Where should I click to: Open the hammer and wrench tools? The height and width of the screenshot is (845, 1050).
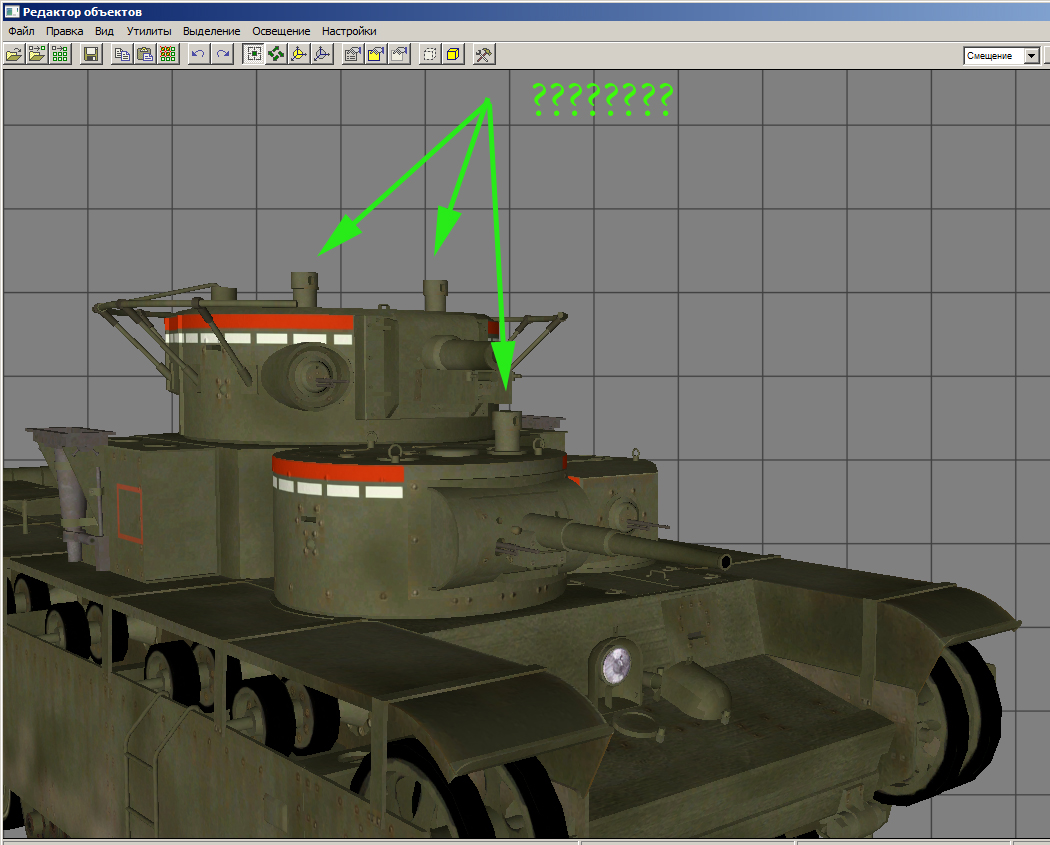(x=483, y=54)
